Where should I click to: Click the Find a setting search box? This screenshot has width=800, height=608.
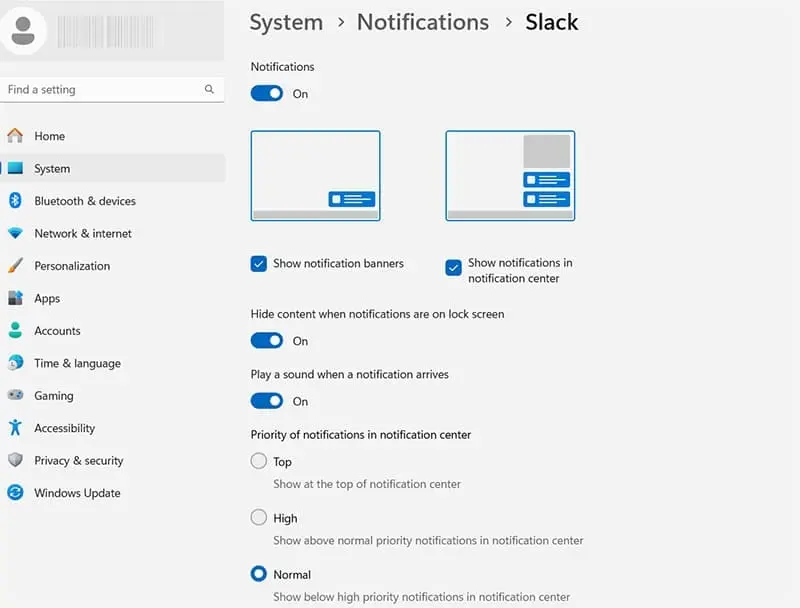(x=112, y=89)
